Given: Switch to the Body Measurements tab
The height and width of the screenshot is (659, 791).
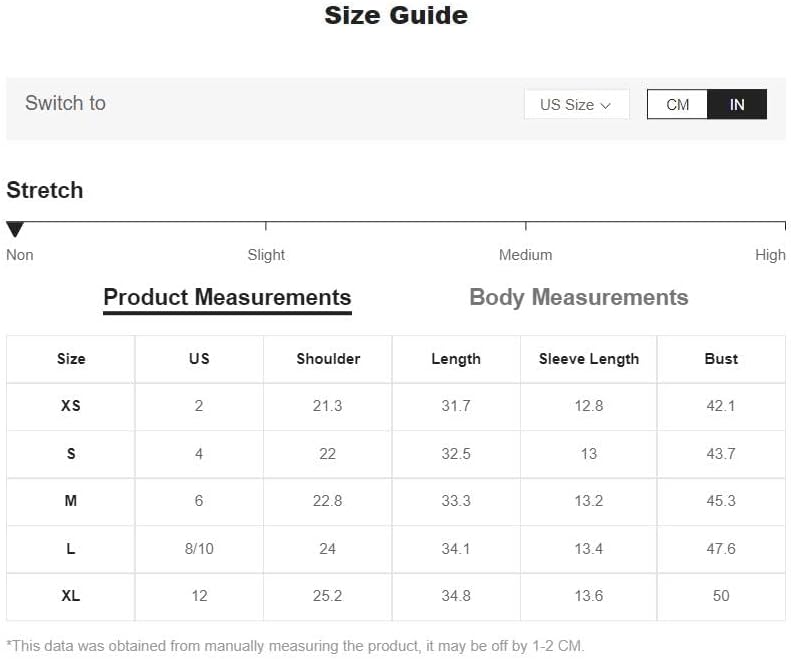Looking at the screenshot, I should pyautogui.click(x=579, y=297).
